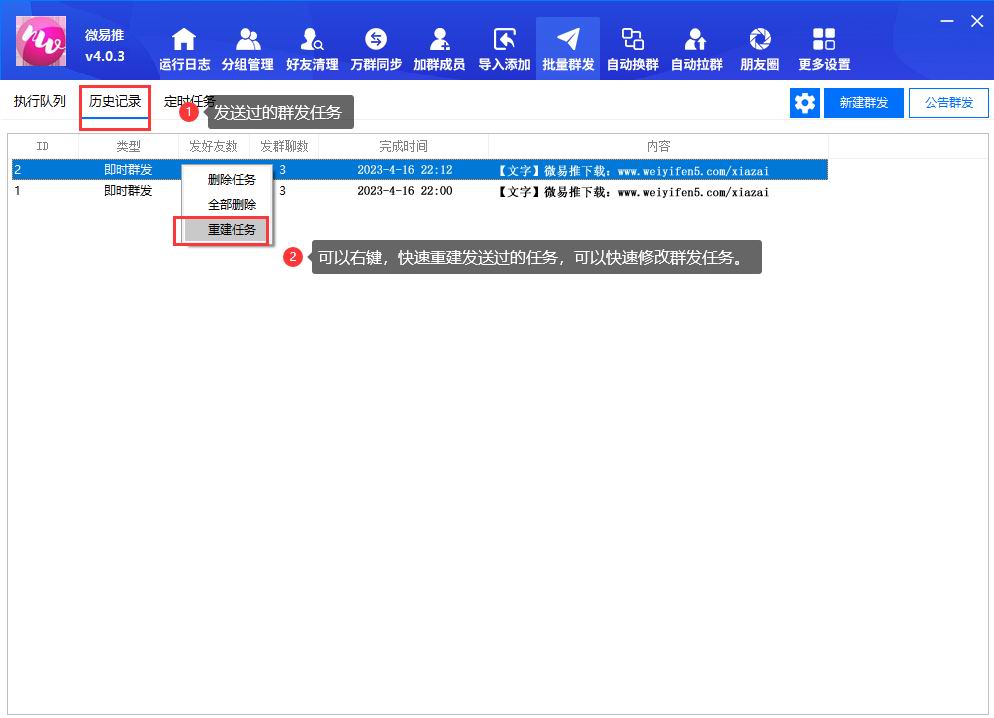Choose 删除任务 from the context menu

click(x=231, y=180)
